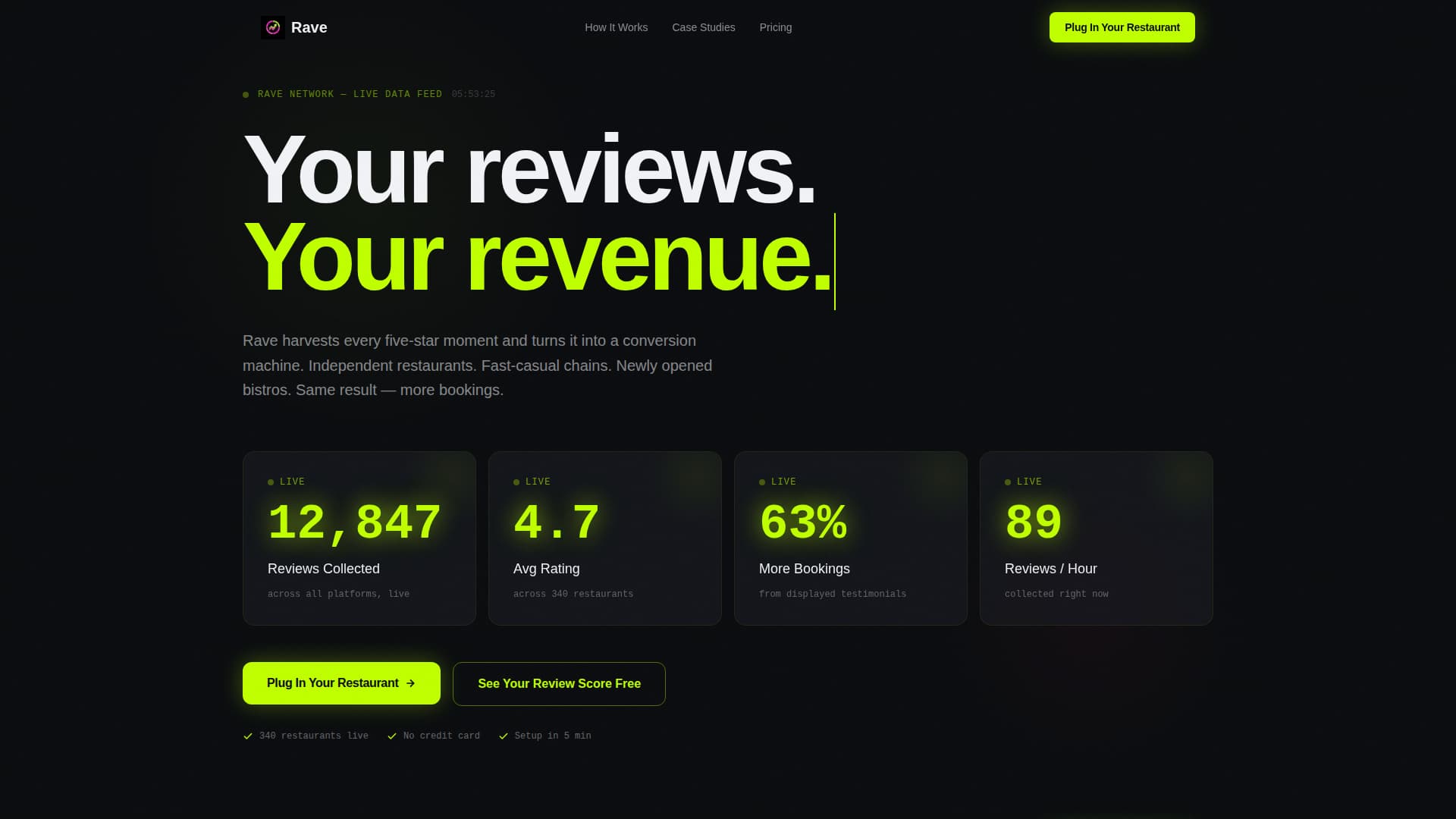The width and height of the screenshot is (1456, 819).
Task: Click the More Bookings label
Action: 805,569
